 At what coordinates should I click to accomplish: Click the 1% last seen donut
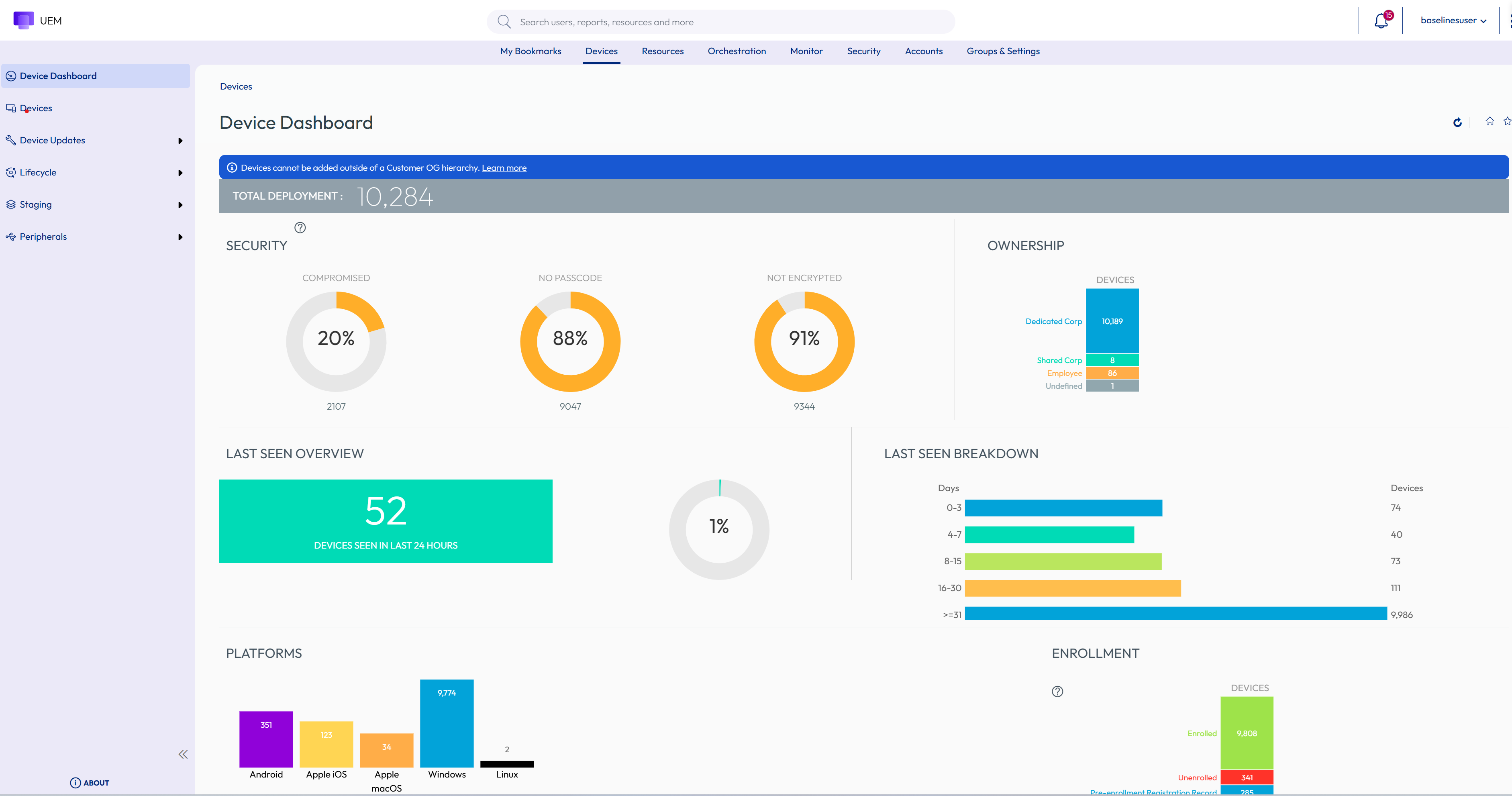(719, 529)
